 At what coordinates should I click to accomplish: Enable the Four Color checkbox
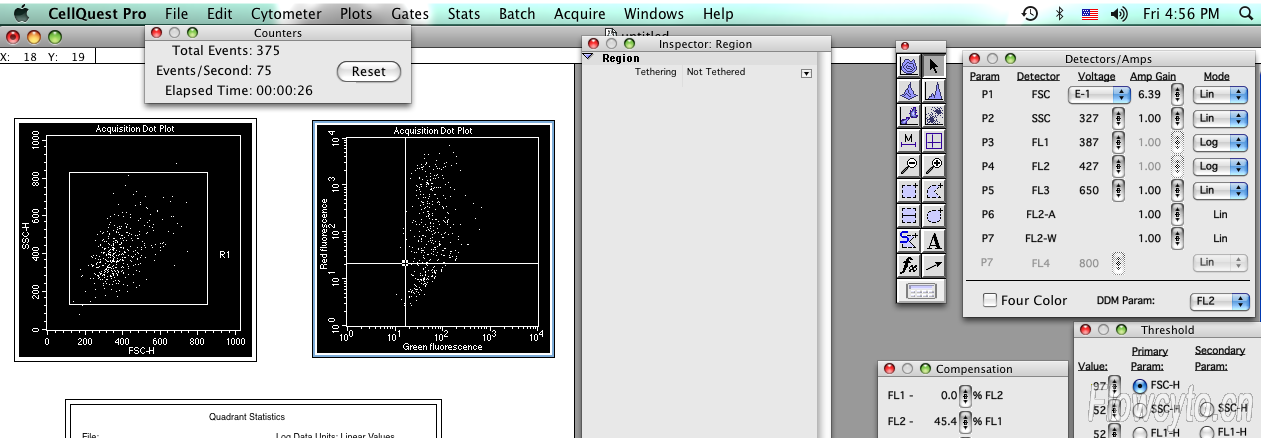(x=990, y=300)
